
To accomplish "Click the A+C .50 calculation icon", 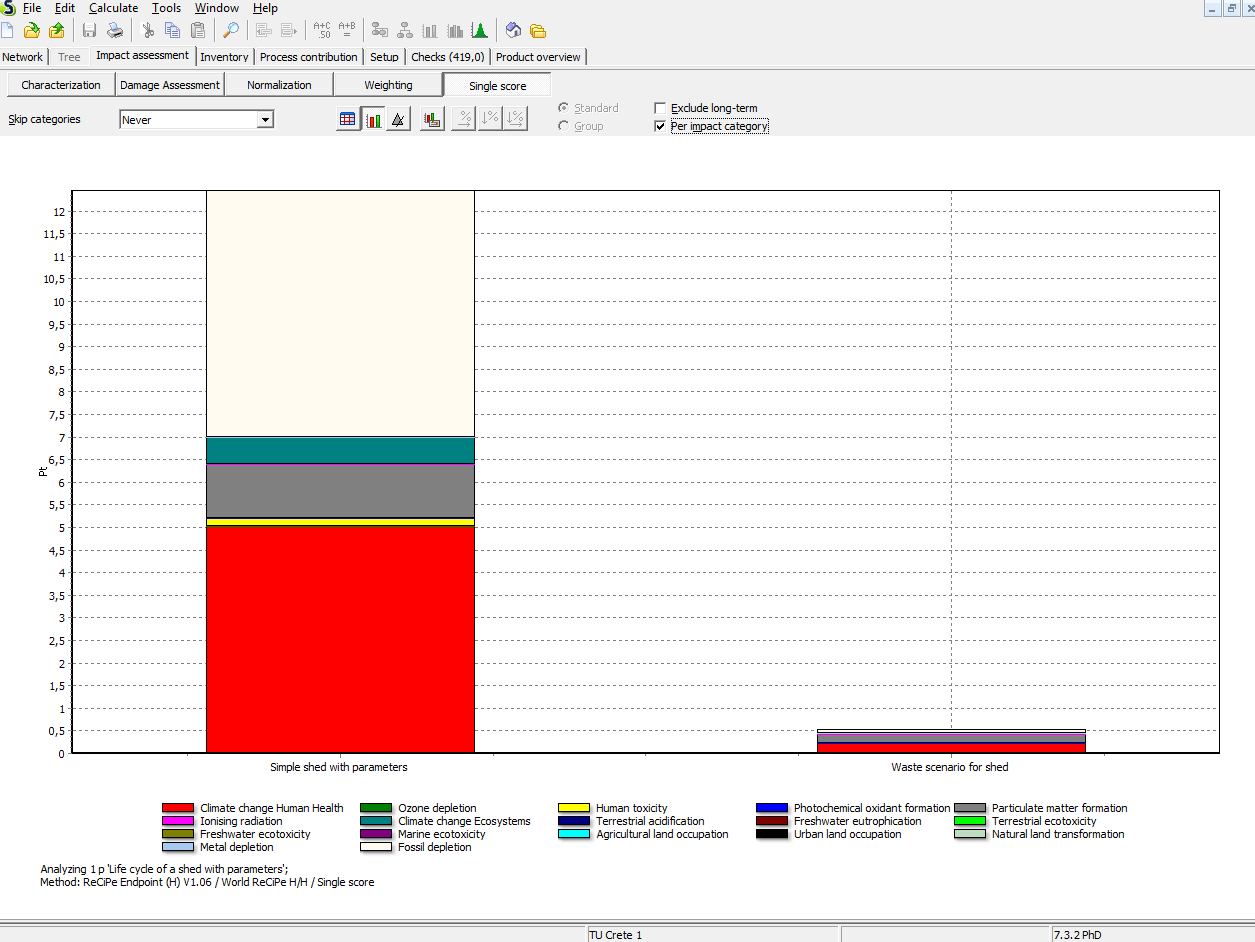I will pos(322,31).
